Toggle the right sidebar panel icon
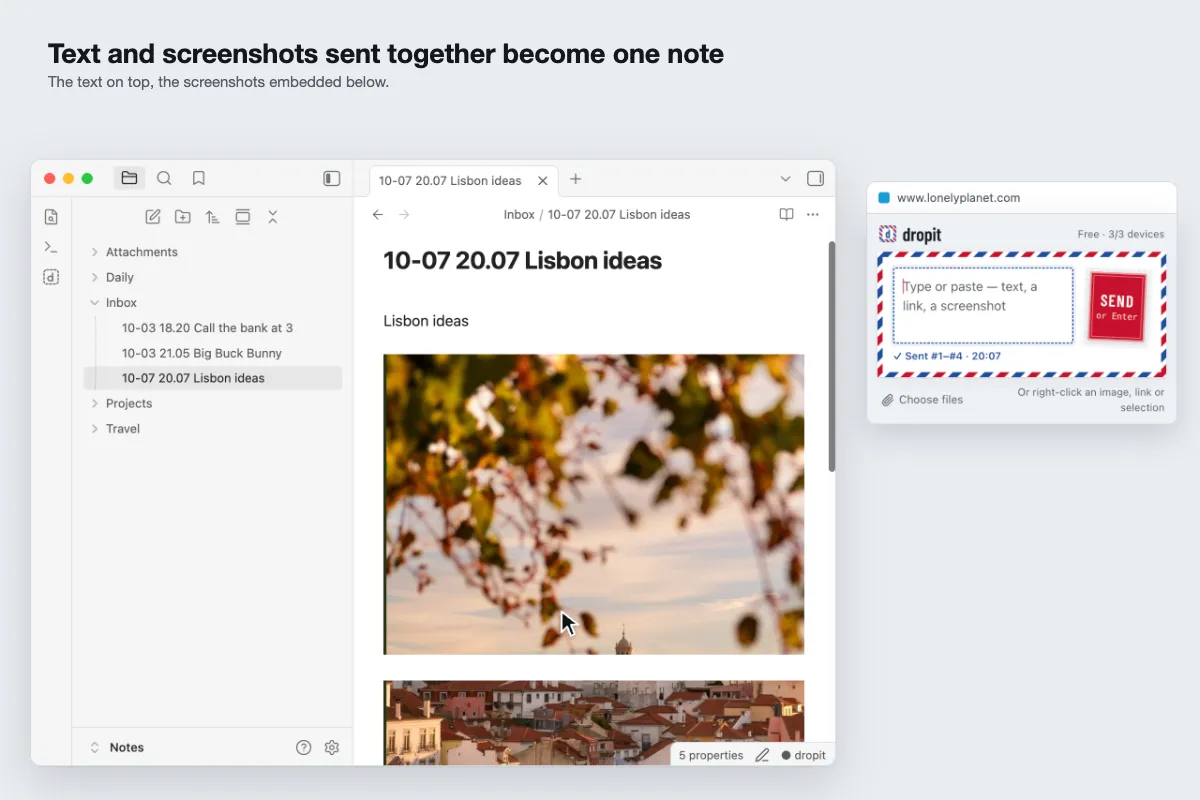Image resolution: width=1200 pixels, height=800 pixels. 815,179
